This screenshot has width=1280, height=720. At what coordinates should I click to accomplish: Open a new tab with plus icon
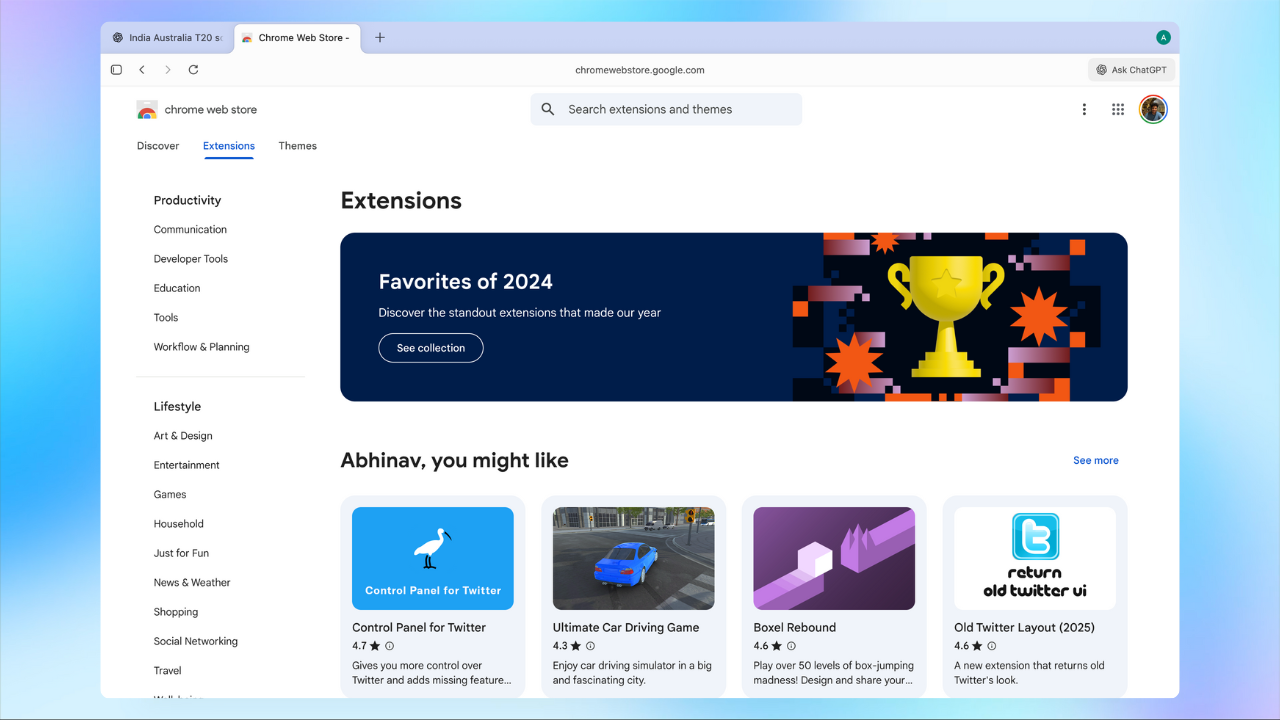pos(380,38)
